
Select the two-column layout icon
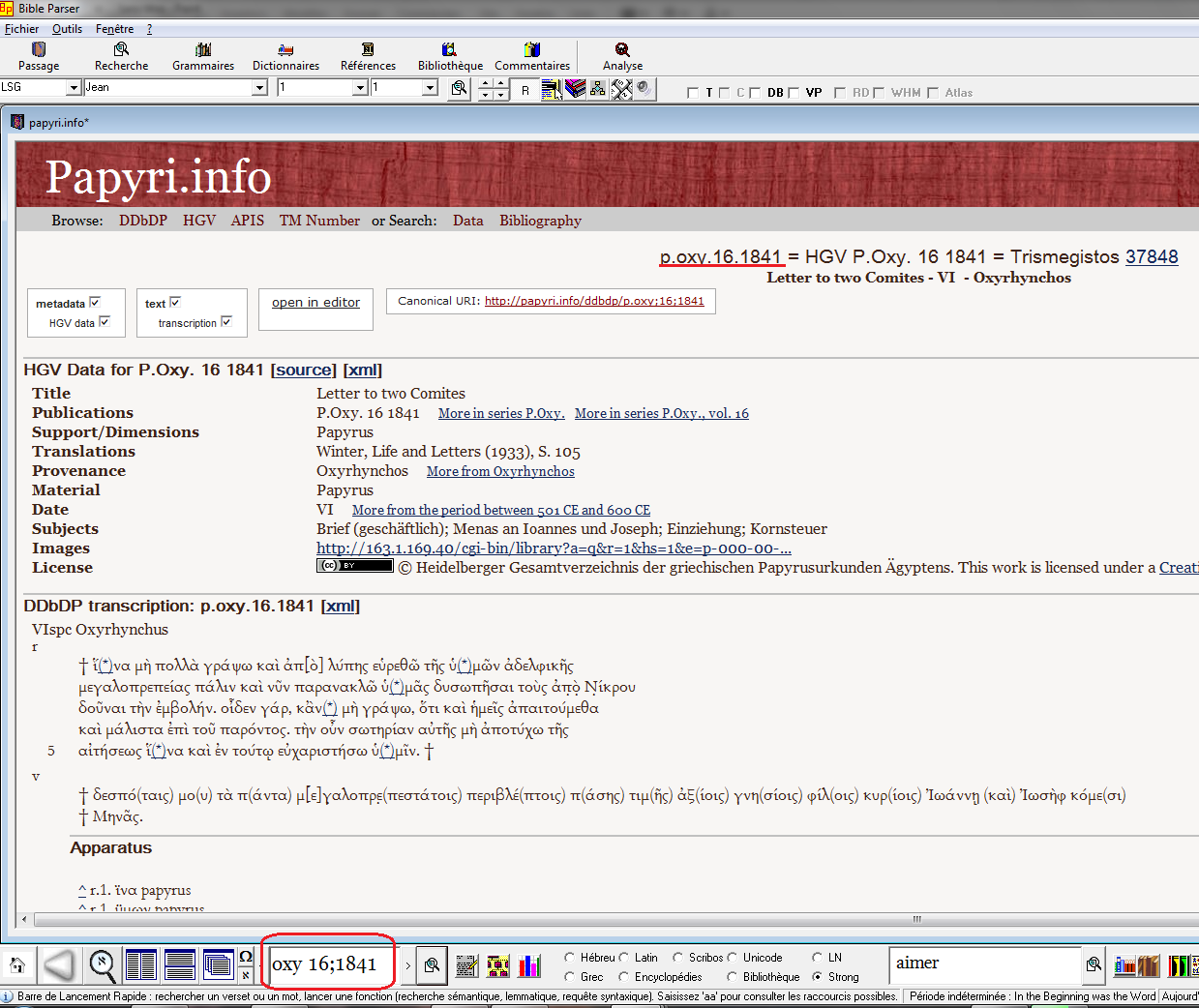140,964
